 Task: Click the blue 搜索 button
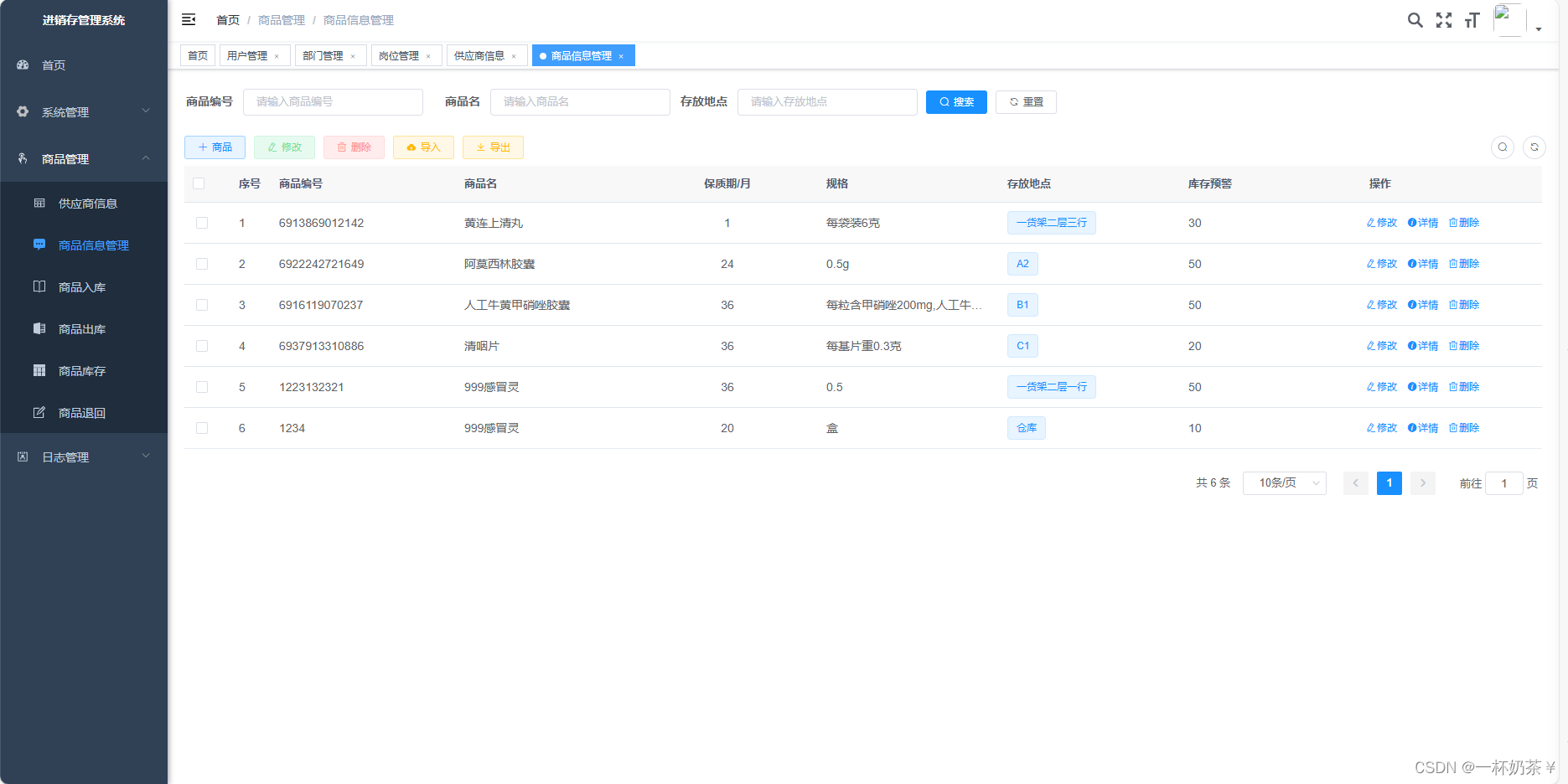pyautogui.click(x=956, y=101)
